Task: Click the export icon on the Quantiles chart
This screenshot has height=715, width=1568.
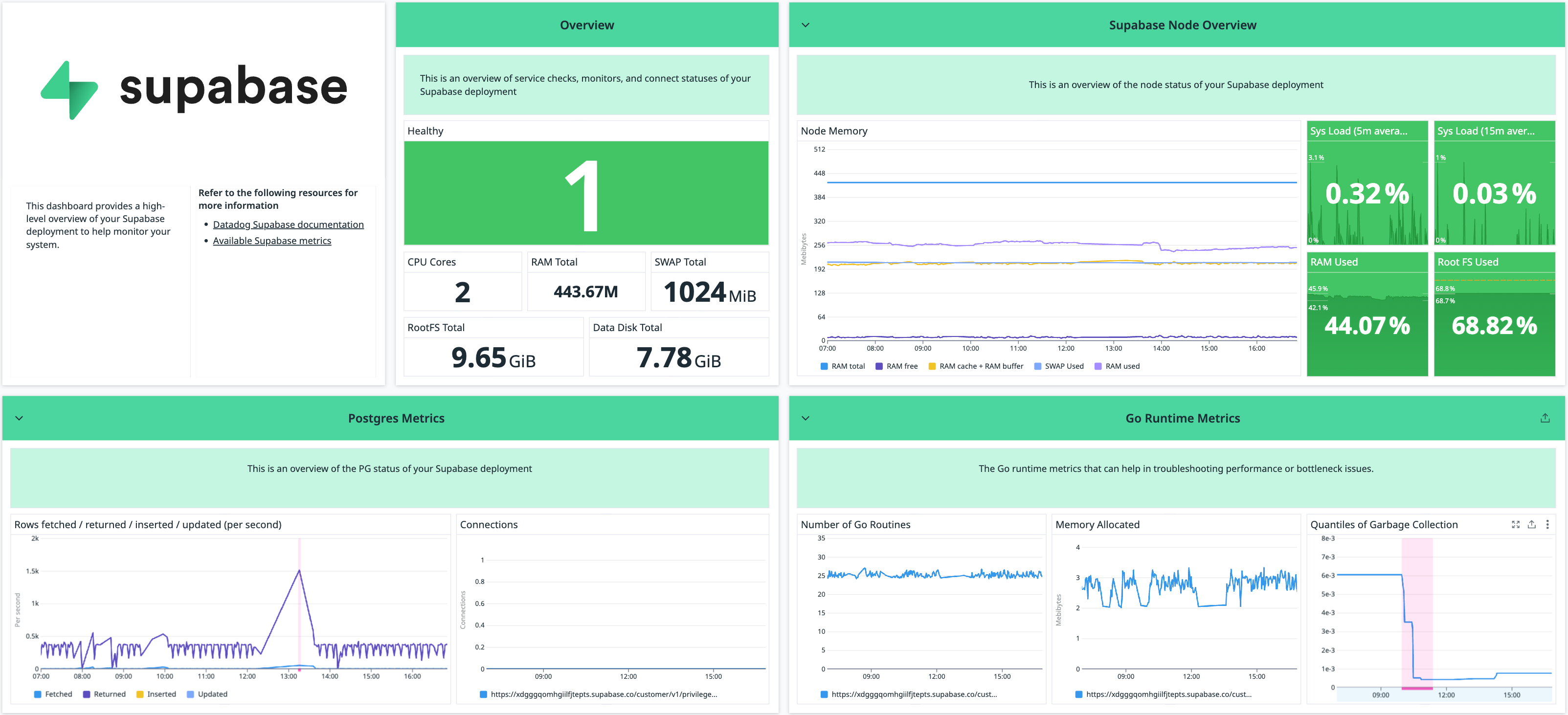Action: coord(1531,524)
